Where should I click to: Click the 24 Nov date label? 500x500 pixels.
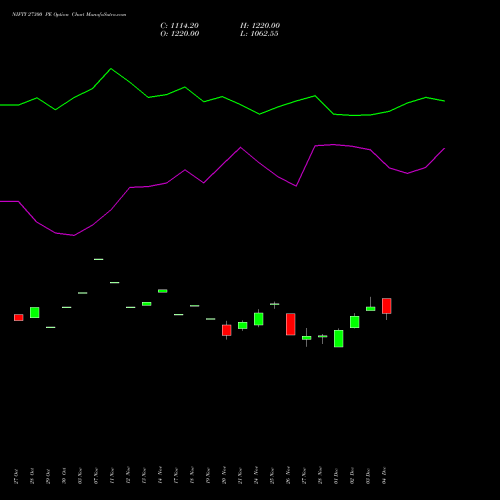click(x=256, y=475)
